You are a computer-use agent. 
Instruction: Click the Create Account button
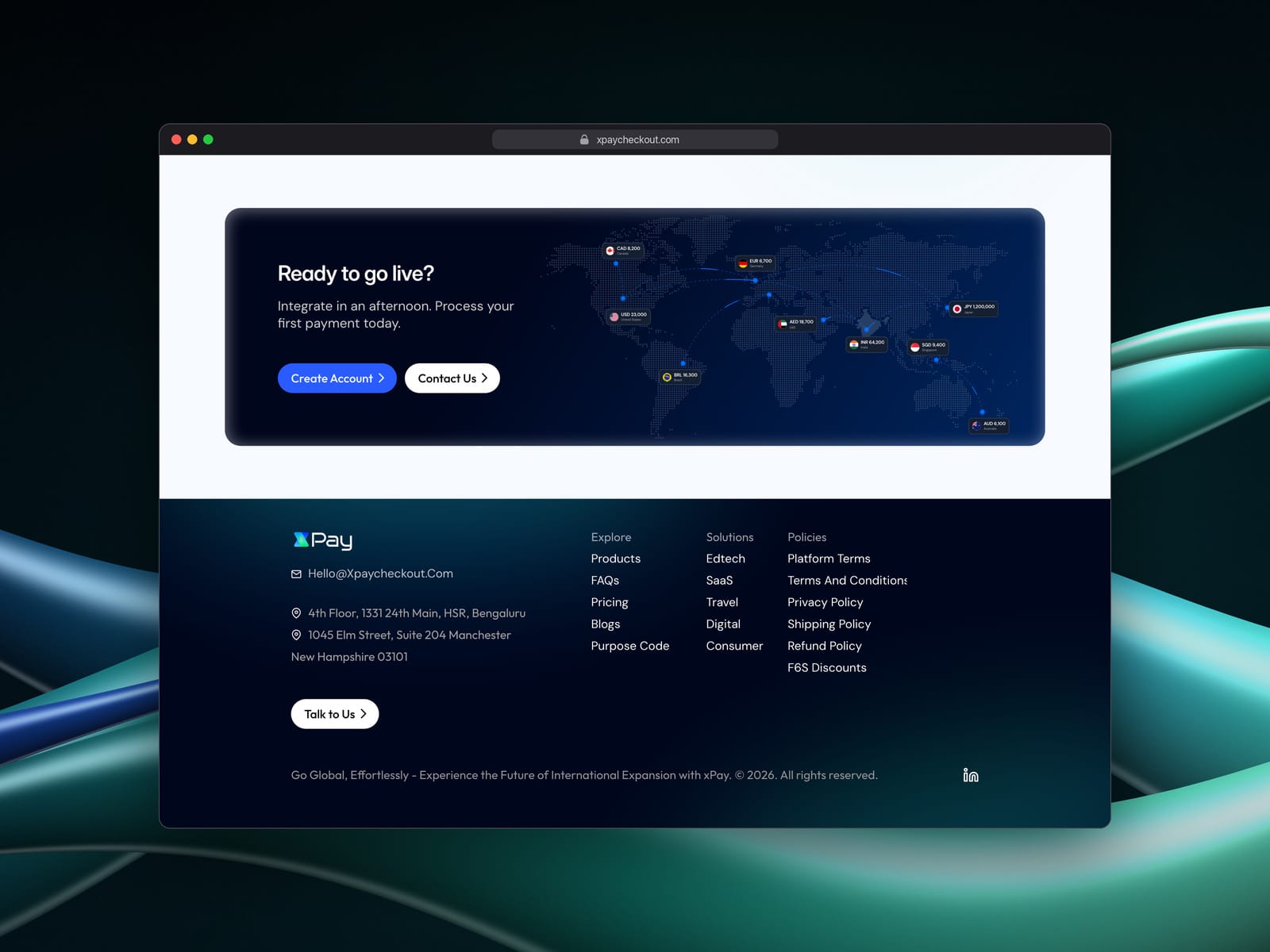pyautogui.click(x=337, y=378)
